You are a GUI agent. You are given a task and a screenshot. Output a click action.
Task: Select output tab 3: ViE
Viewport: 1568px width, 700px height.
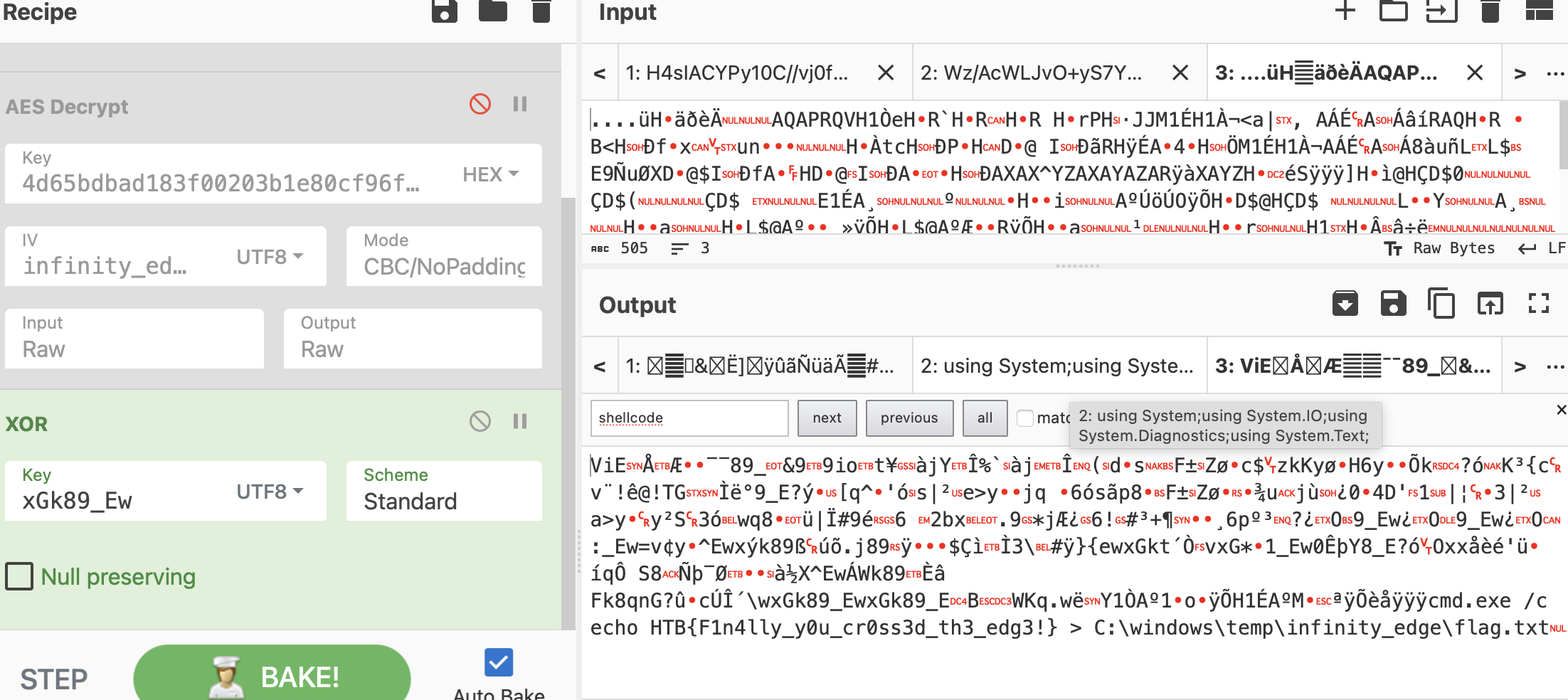[1354, 366]
